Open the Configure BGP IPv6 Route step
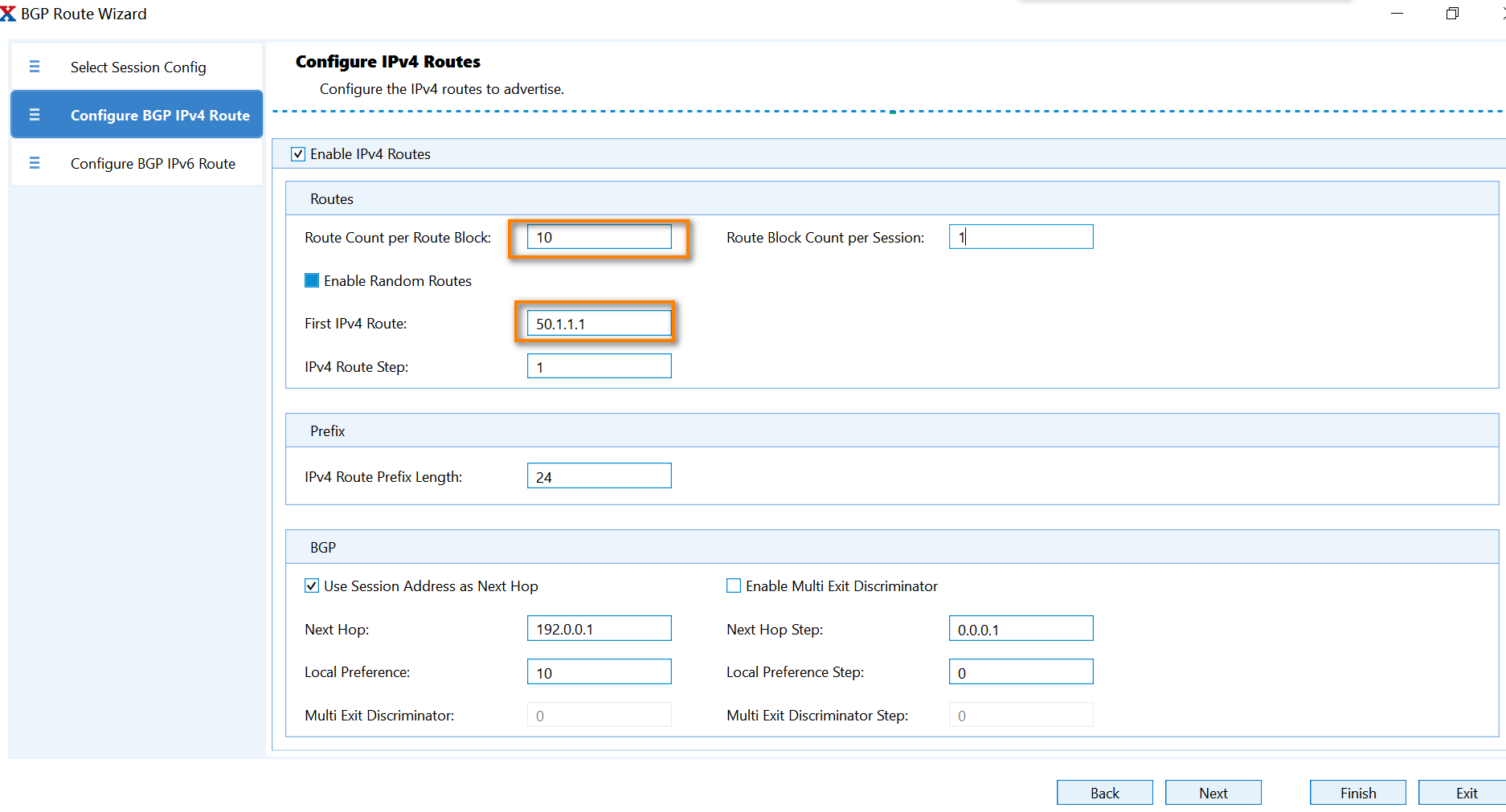Screen dimensions: 1506x812 click(137, 163)
